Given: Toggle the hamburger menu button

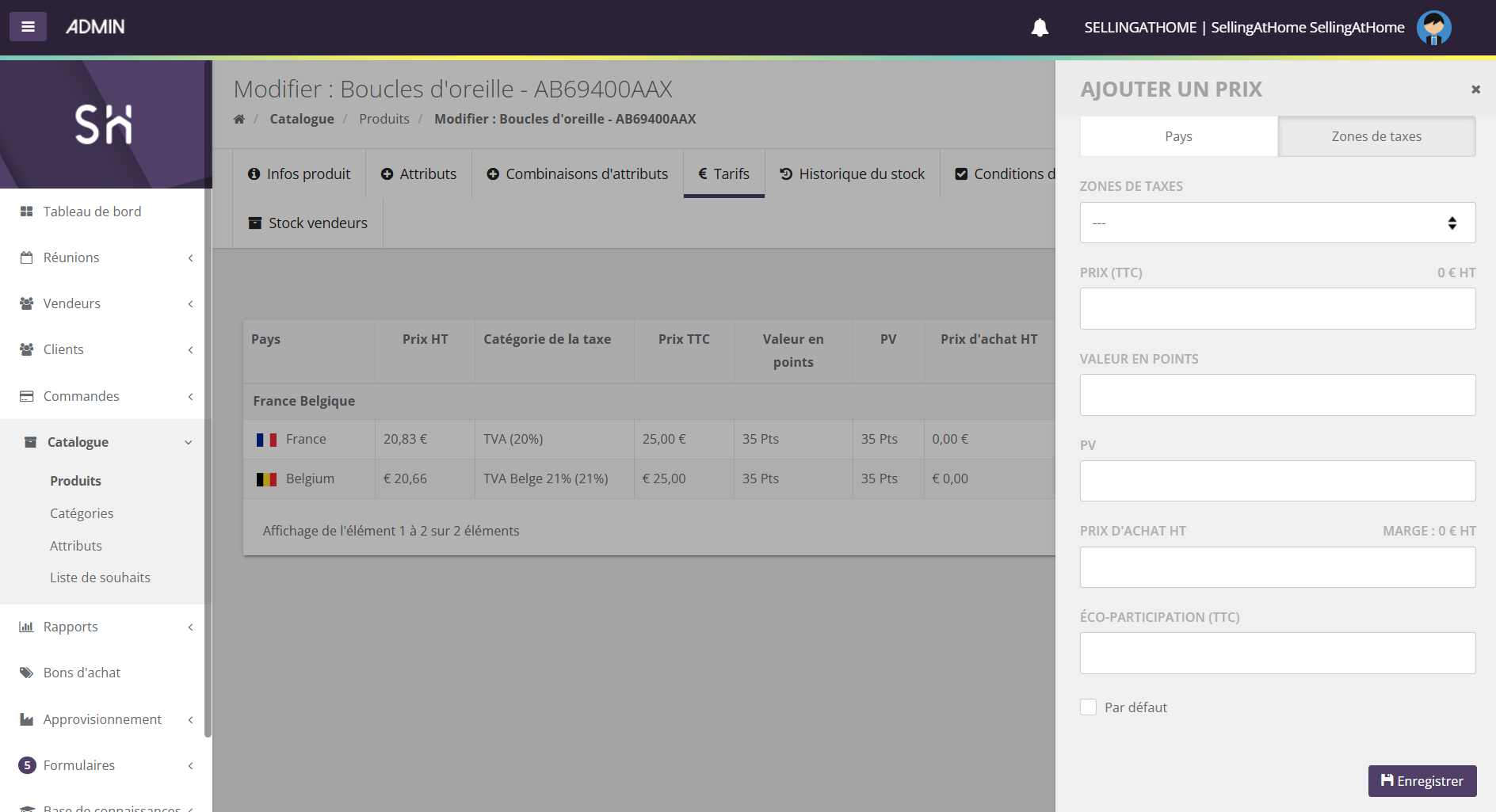Looking at the screenshot, I should click(x=28, y=26).
